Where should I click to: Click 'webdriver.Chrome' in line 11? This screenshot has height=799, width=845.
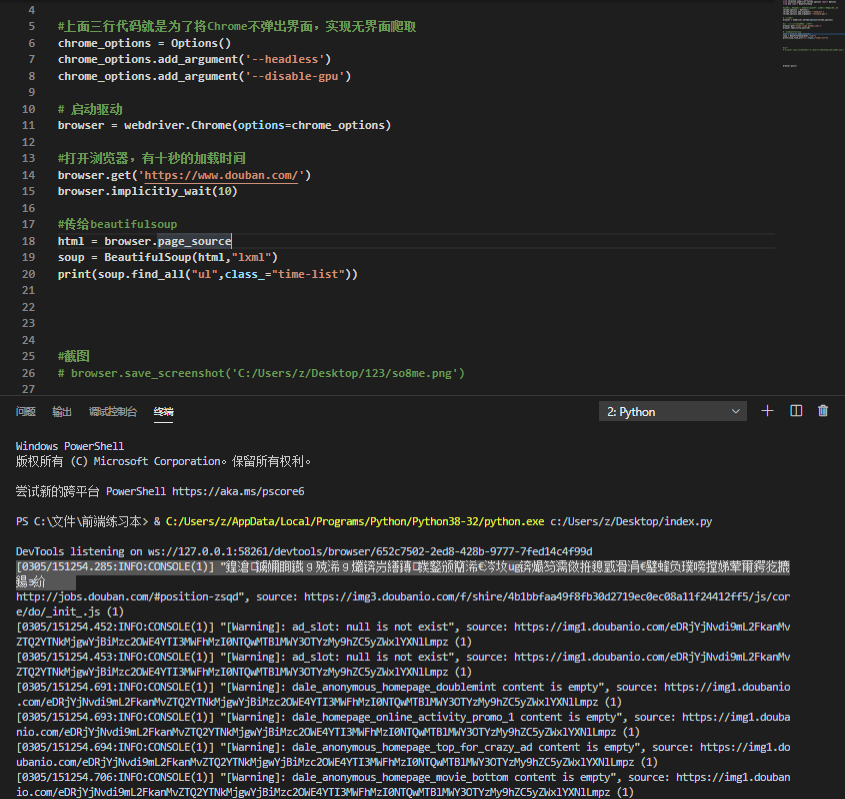pos(178,125)
